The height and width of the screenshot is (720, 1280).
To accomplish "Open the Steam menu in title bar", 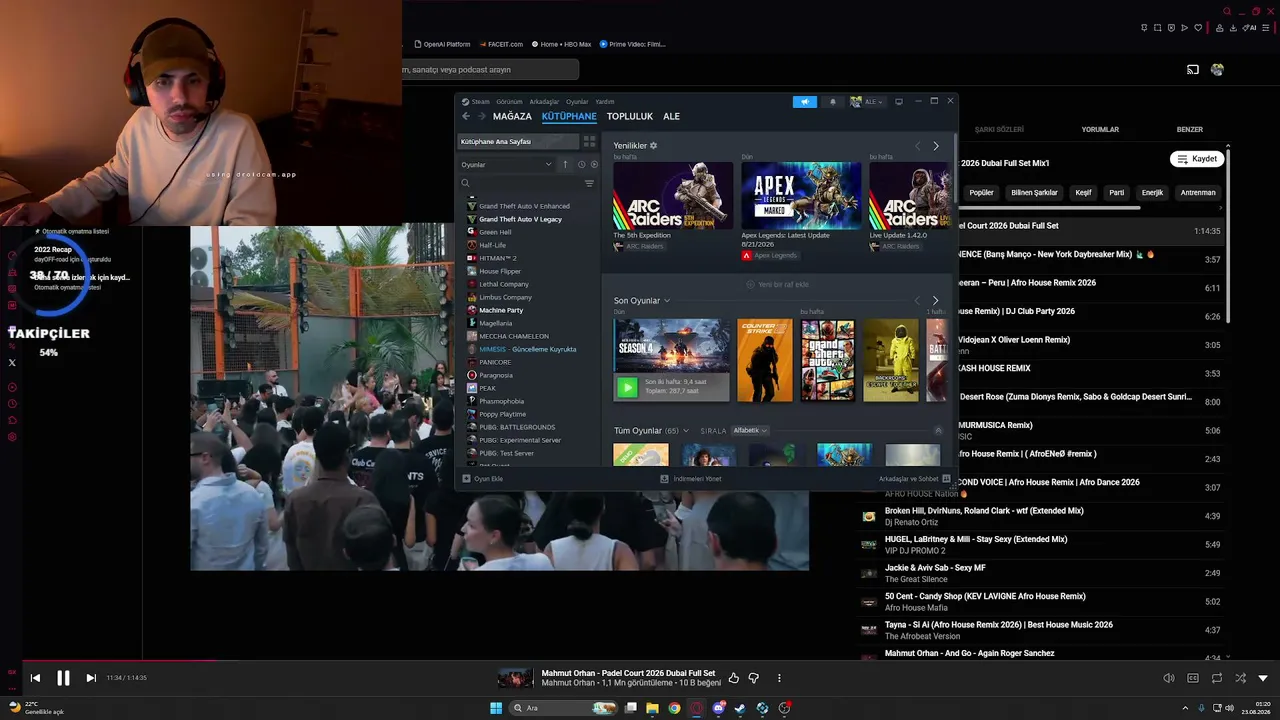I will pyautogui.click(x=481, y=102).
